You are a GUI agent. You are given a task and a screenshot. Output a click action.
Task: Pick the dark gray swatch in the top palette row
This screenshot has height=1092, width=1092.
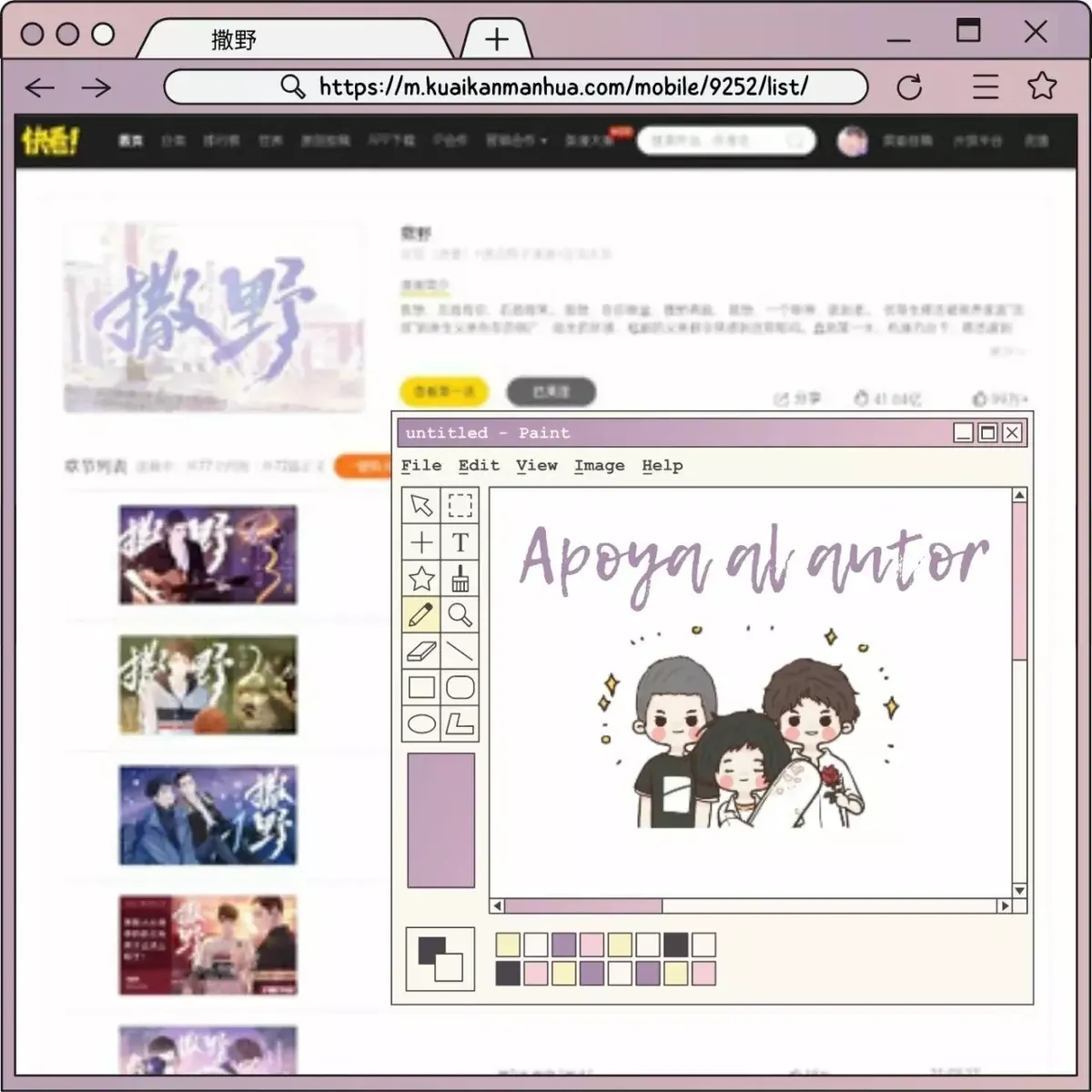675,945
